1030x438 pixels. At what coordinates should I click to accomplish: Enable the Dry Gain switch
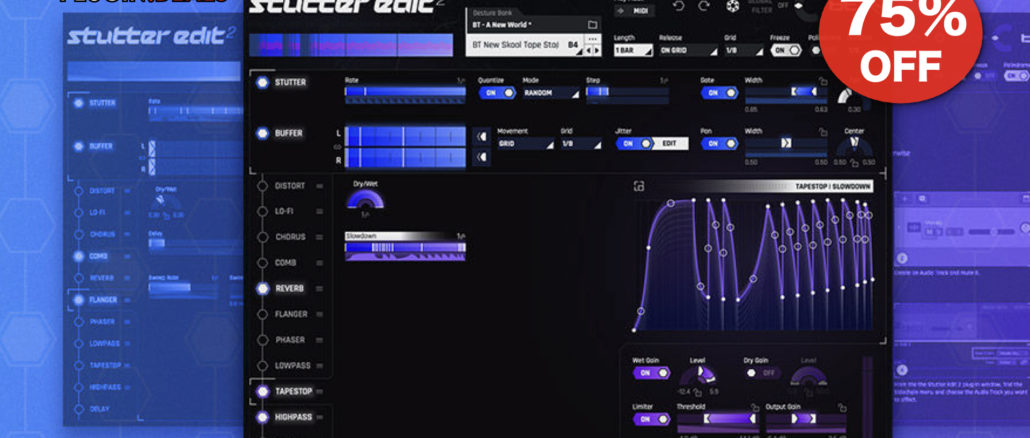[x=763, y=373]
